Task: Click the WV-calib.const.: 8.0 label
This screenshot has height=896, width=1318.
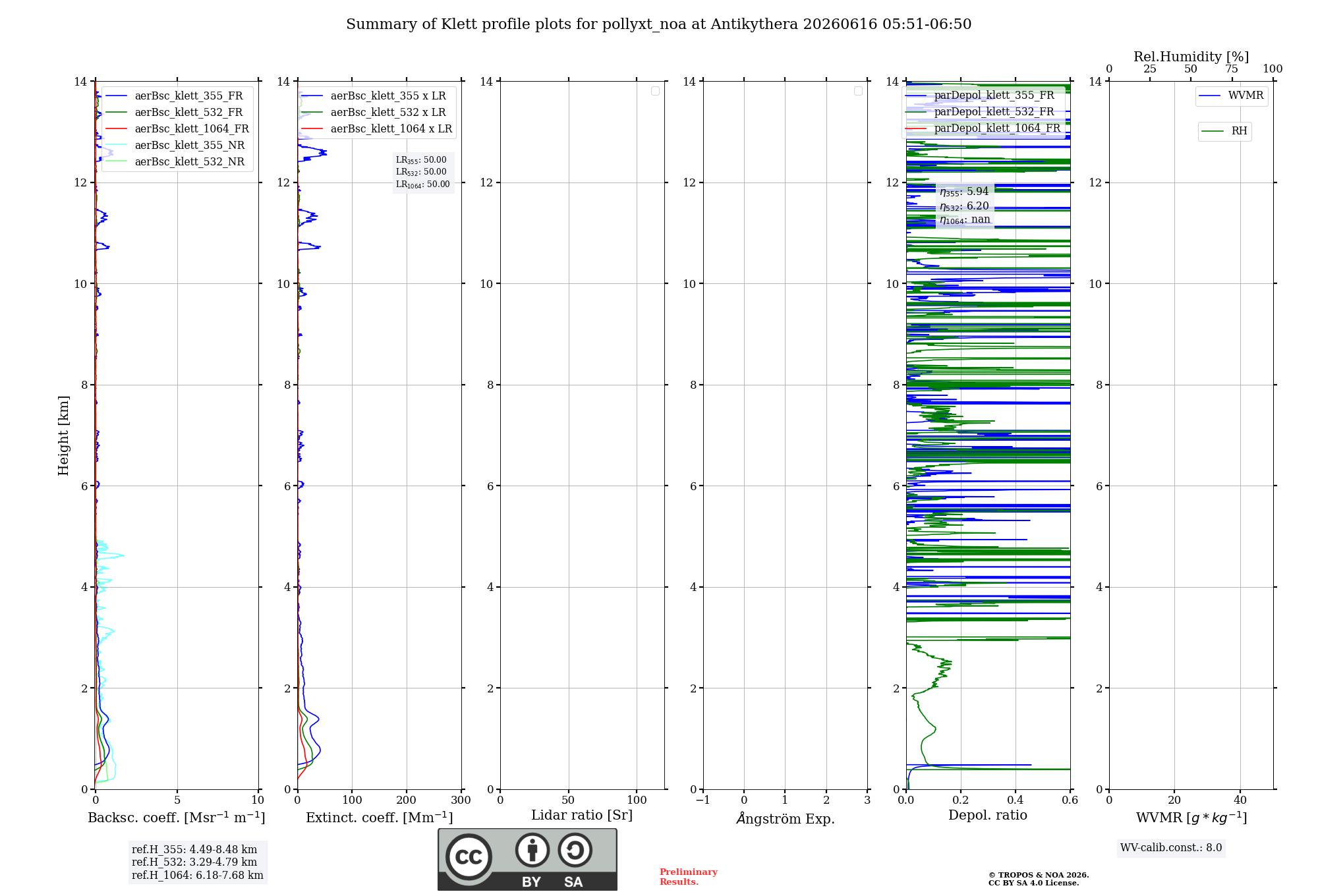Action: pos(1171,848)
